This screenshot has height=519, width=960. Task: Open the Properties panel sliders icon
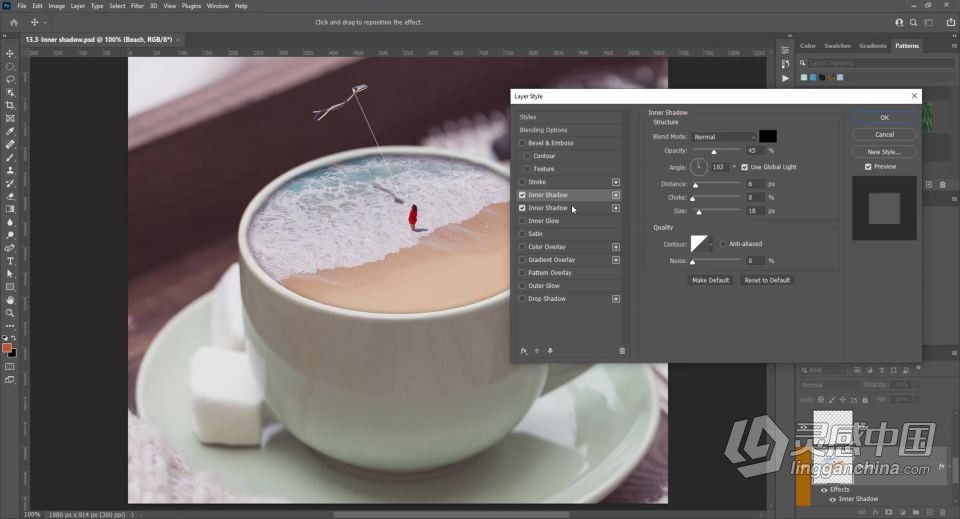point(786,50)
